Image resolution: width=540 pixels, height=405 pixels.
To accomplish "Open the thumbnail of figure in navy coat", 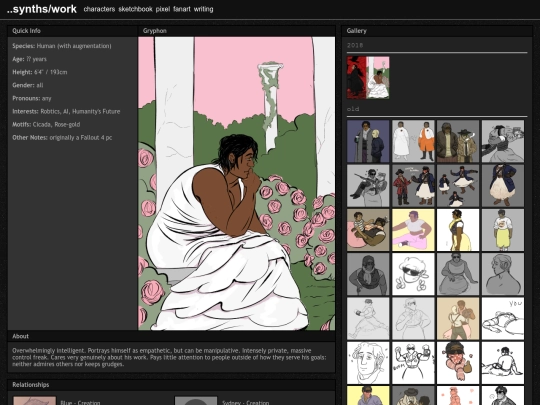I will point(503,186).
